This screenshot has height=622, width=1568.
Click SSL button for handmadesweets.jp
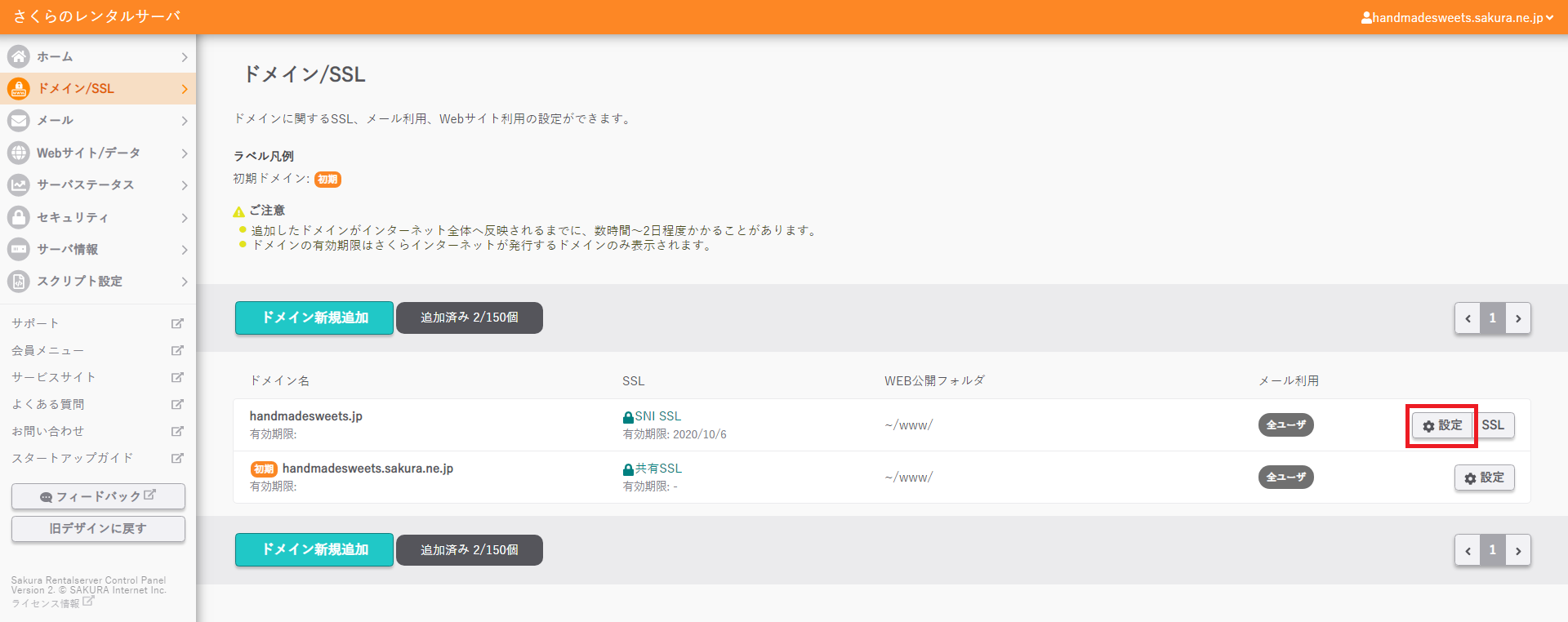(1494, 425)
